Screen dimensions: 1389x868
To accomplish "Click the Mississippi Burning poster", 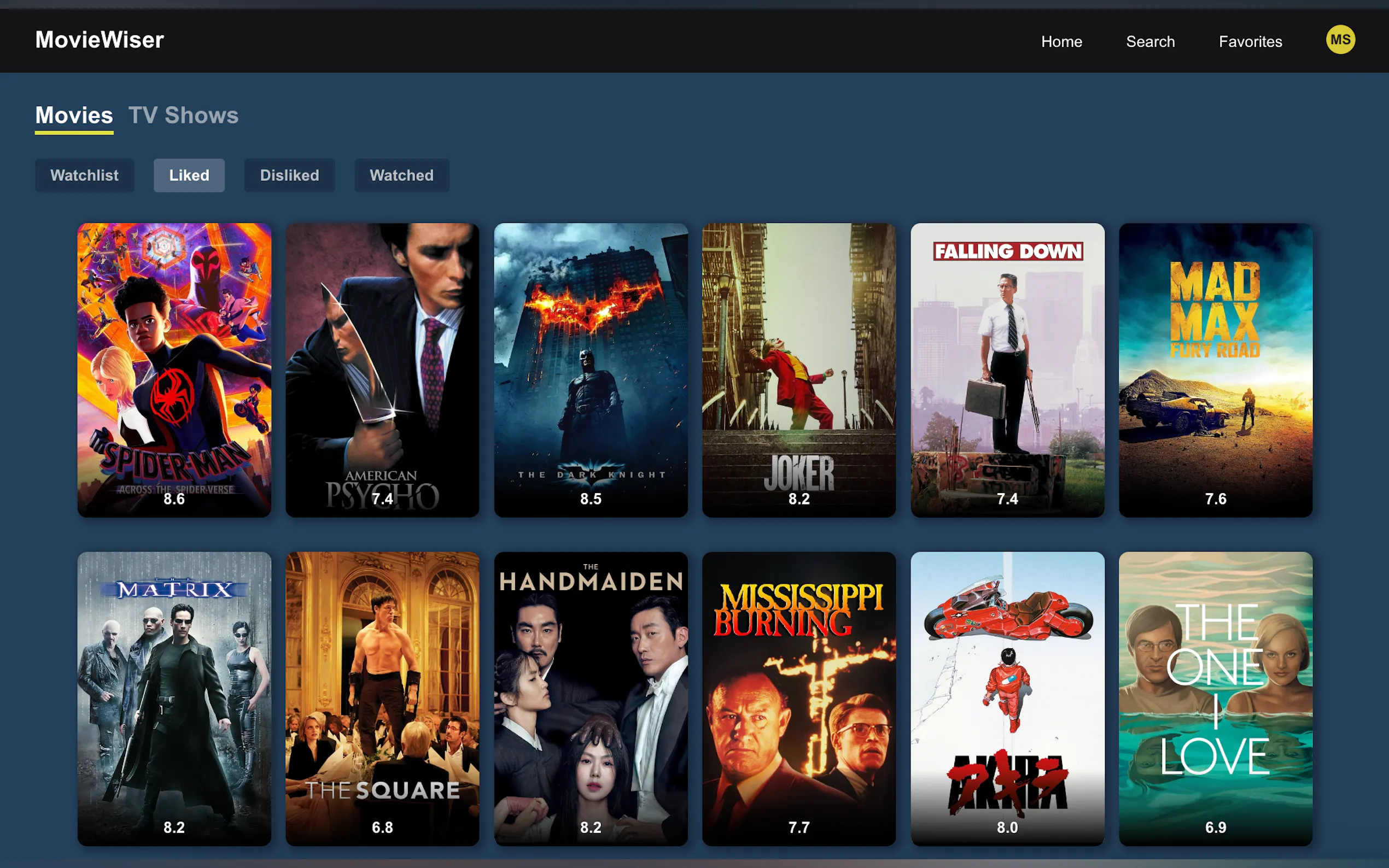I will [799, 698].
